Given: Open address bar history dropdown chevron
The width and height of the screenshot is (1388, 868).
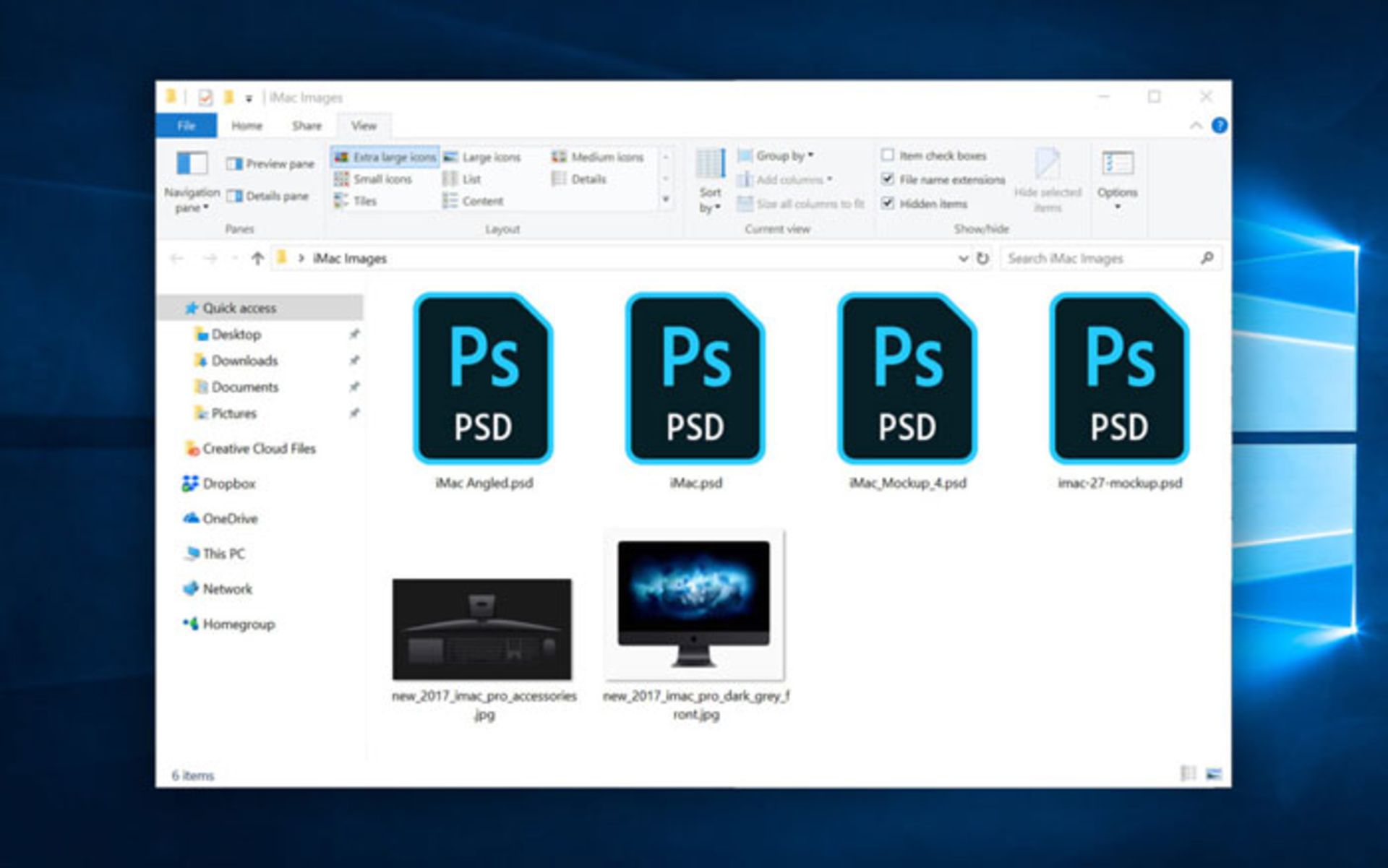Looking at the screenshot, I should (963, 259).
